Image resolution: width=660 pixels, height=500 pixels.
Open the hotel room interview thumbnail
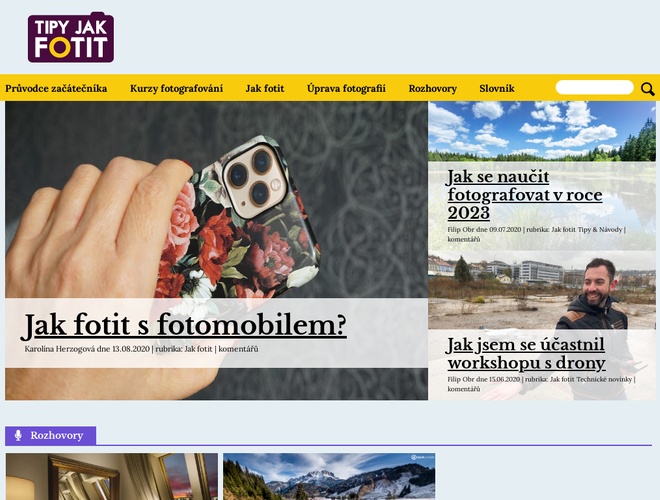(x=112, y=476)
